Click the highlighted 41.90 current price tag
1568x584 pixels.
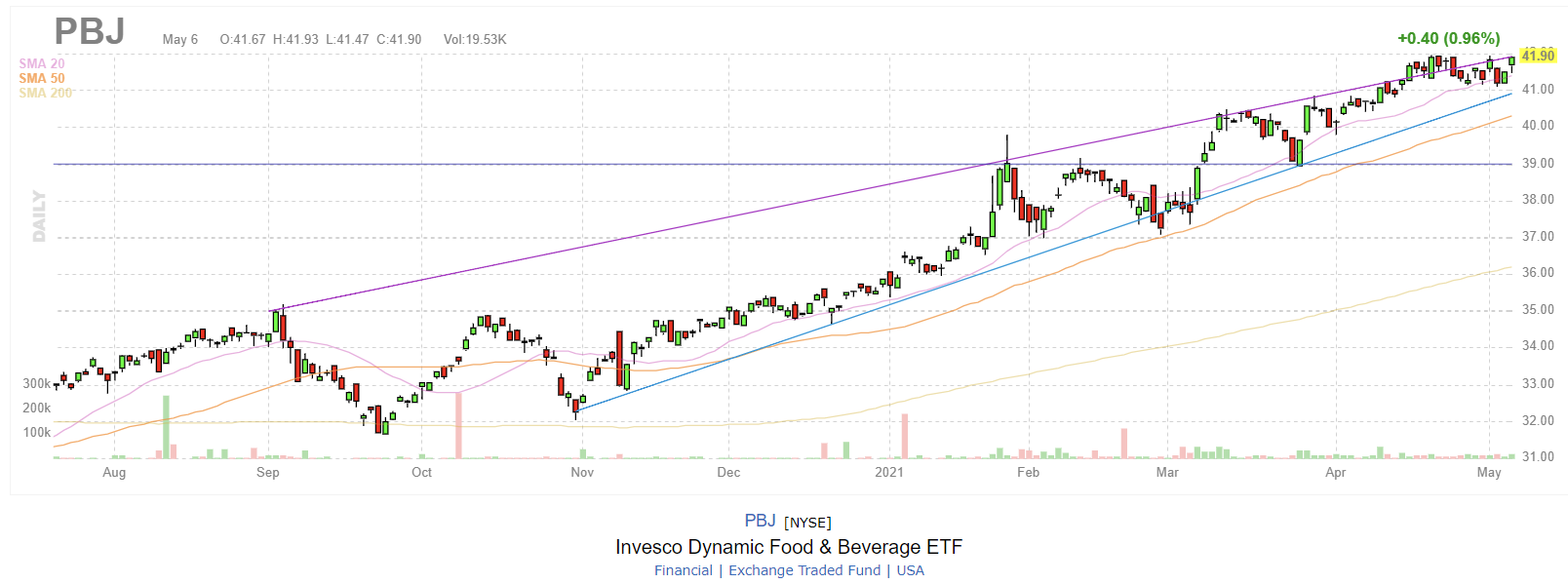click(x=1538, y=56)
